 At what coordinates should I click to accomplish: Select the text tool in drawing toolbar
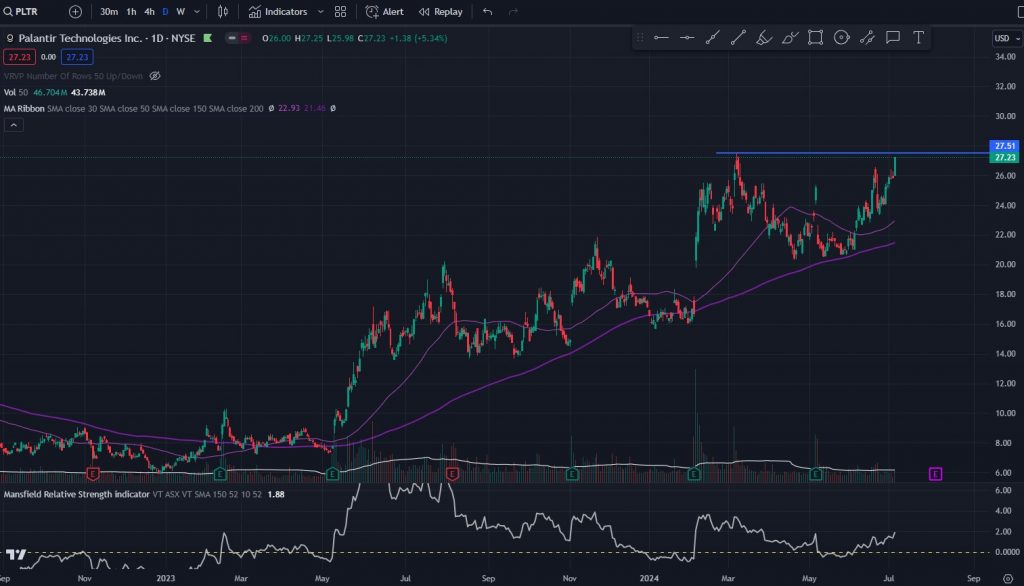coord(918,38)
